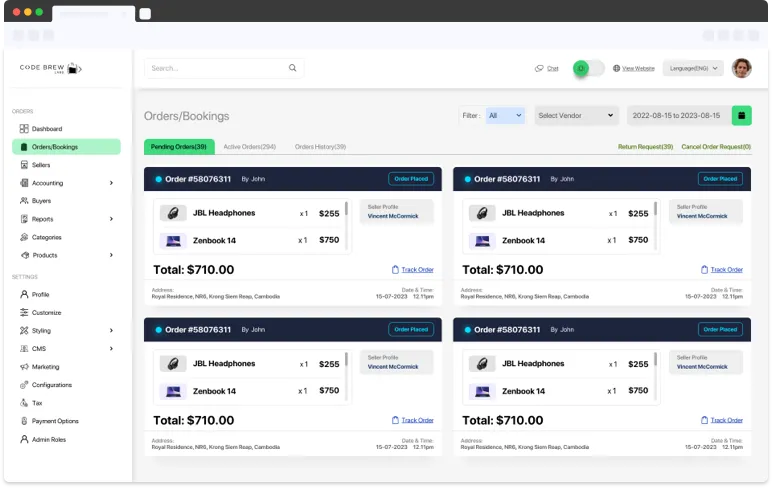This screenshot has width=772, height=488.
Task: Click the Marketing megaphone icon
Action: pyautogui.click(x=24, y=367)
